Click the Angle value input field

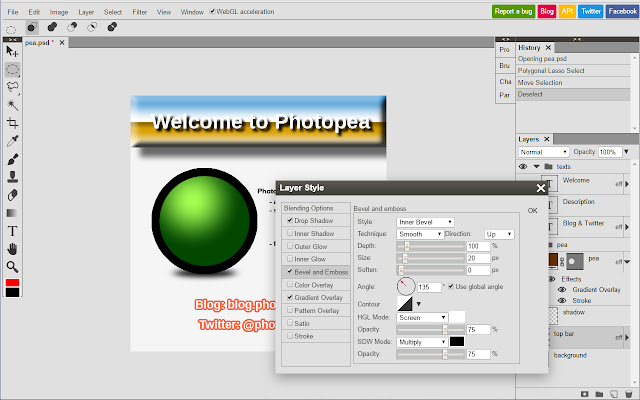pos(429,287)
